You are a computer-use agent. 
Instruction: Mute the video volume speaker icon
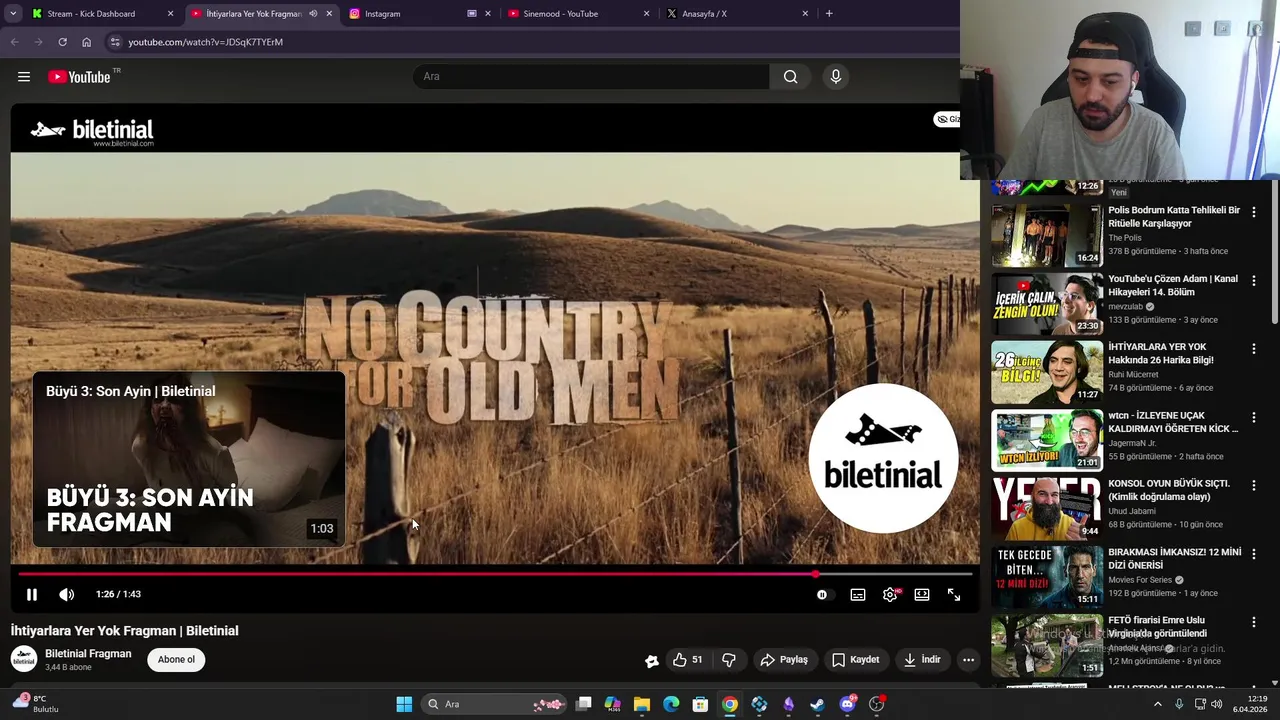pyautogui.click(x=67, y=594)
